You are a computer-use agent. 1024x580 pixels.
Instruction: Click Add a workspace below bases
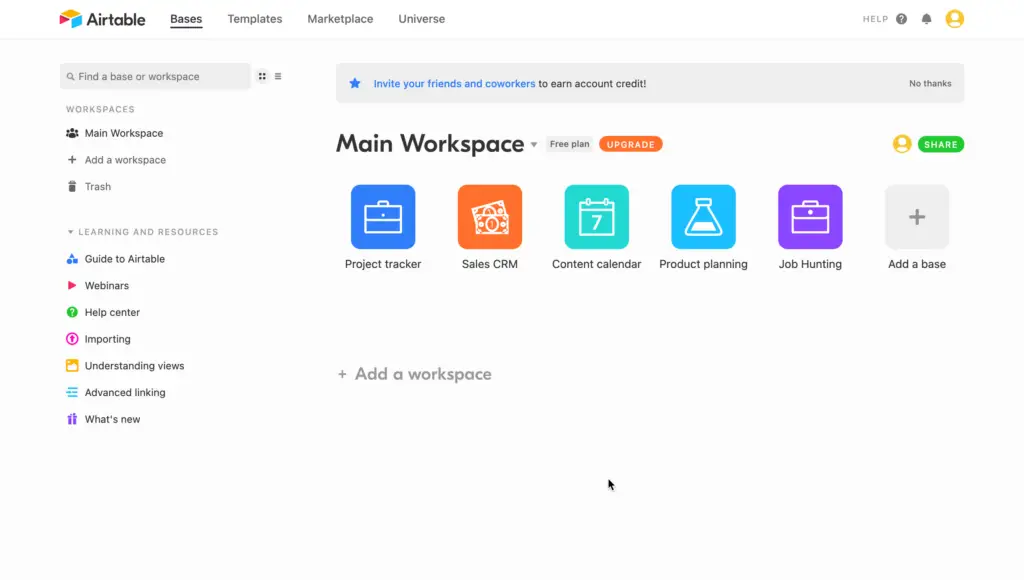tap(415, 374)
